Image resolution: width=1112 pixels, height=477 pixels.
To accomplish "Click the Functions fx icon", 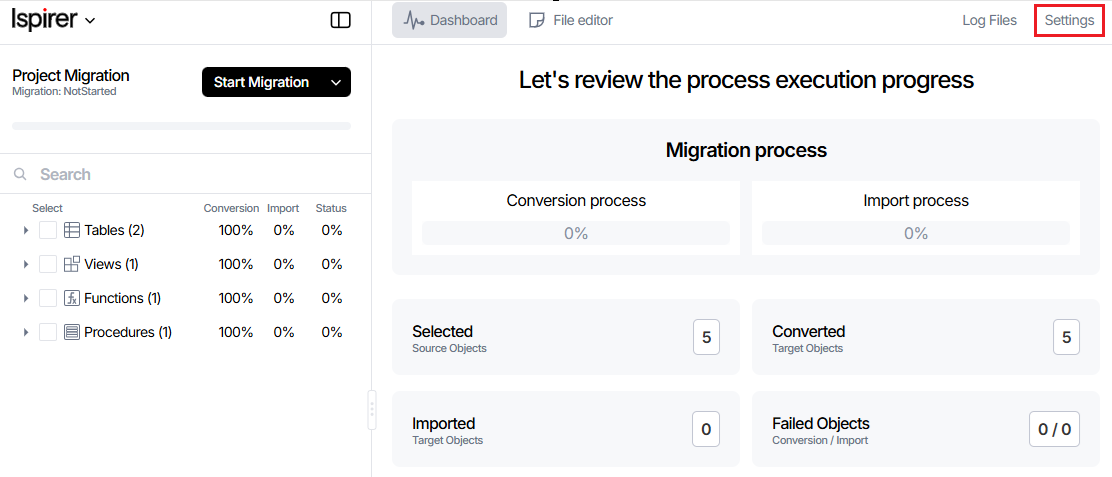I will (72, 298).
